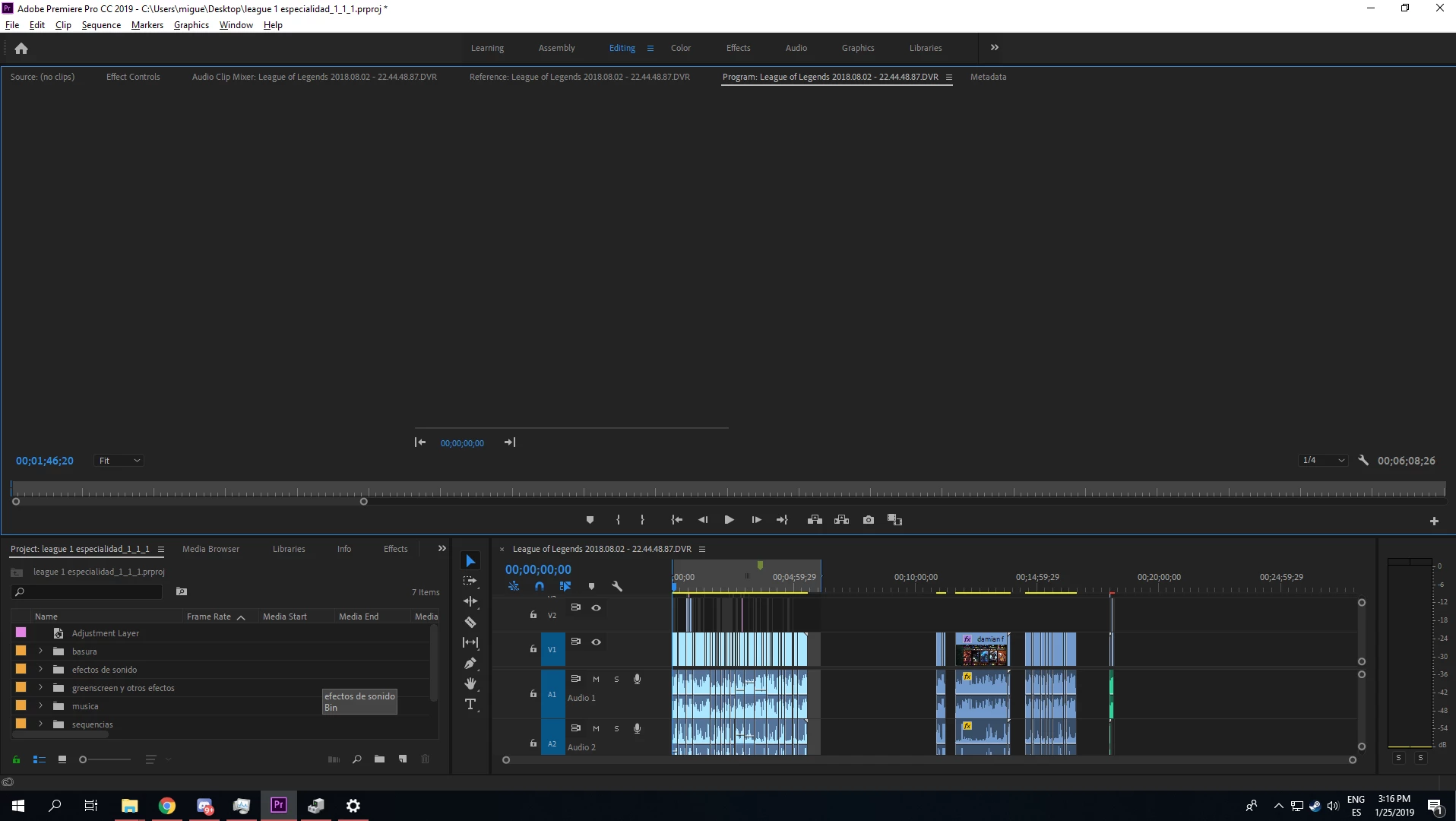This screenshot has height=821, width=1456.
Task: Step forward one frame in Program monitor
Action: point(756,520)
